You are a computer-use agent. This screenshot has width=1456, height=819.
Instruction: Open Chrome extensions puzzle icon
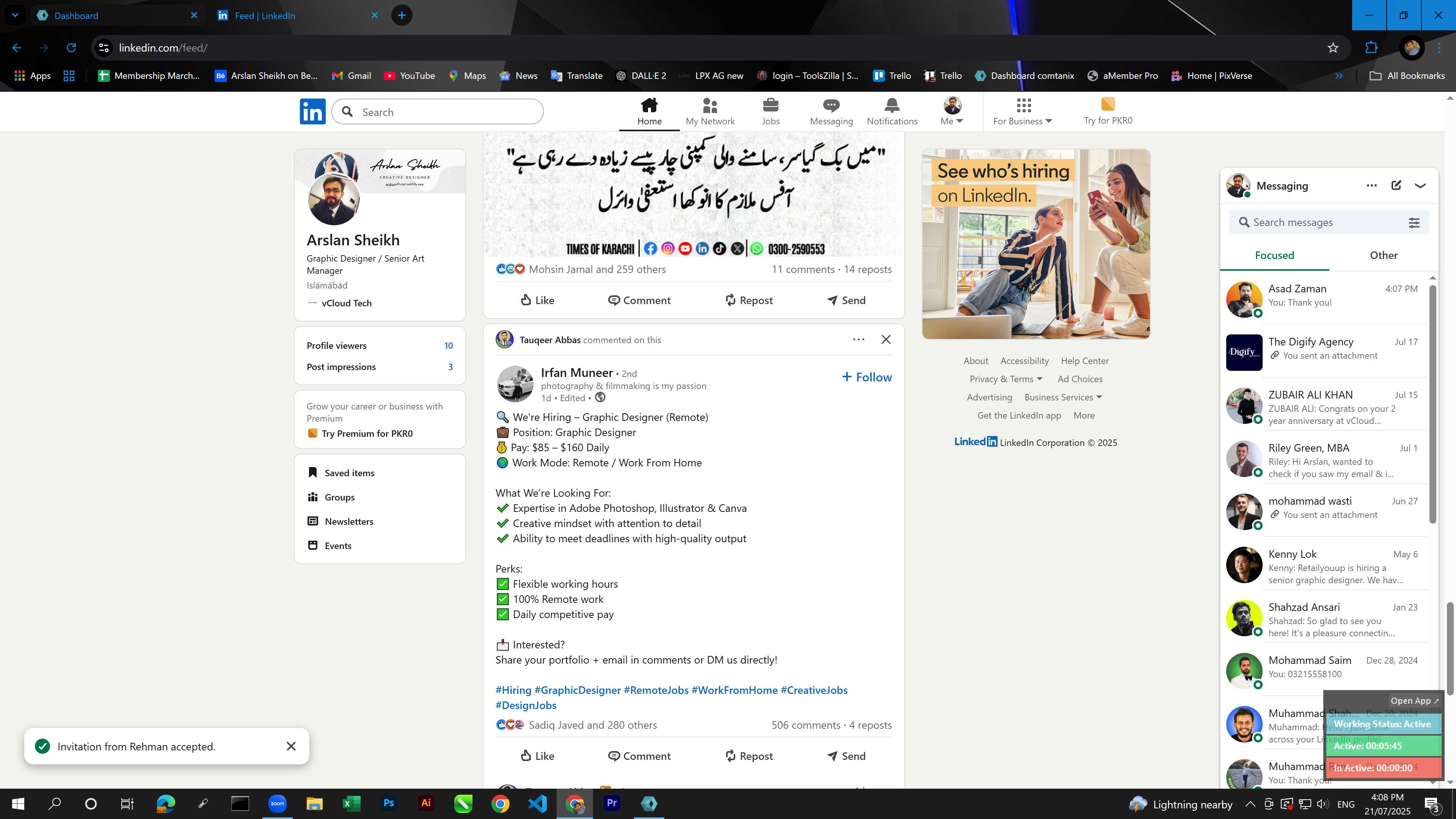click(1371, 48)
